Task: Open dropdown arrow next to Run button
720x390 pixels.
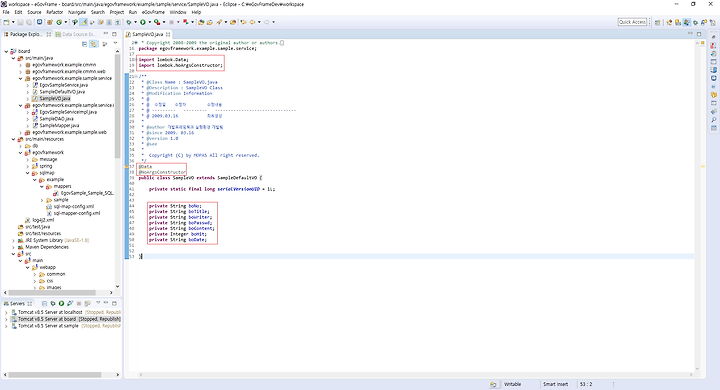Action: 150,22
